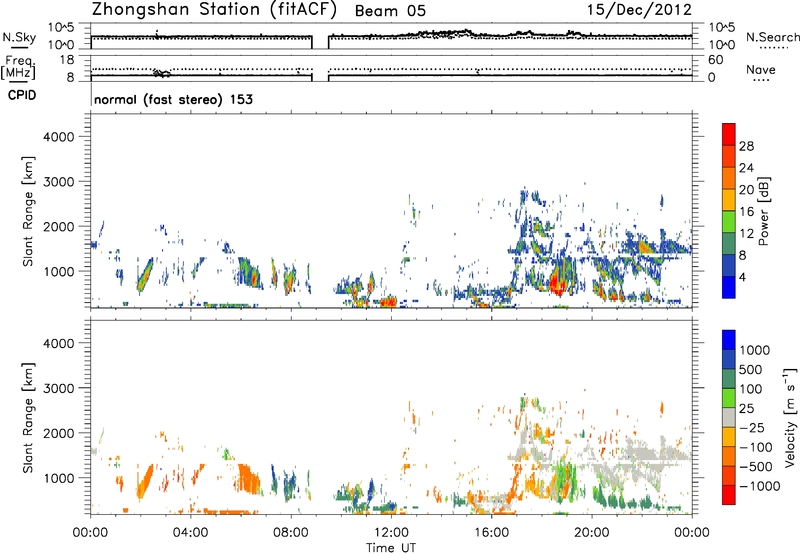
Task: Click the Freq. [MHz] axis label
Action: [x=19, y=68]
